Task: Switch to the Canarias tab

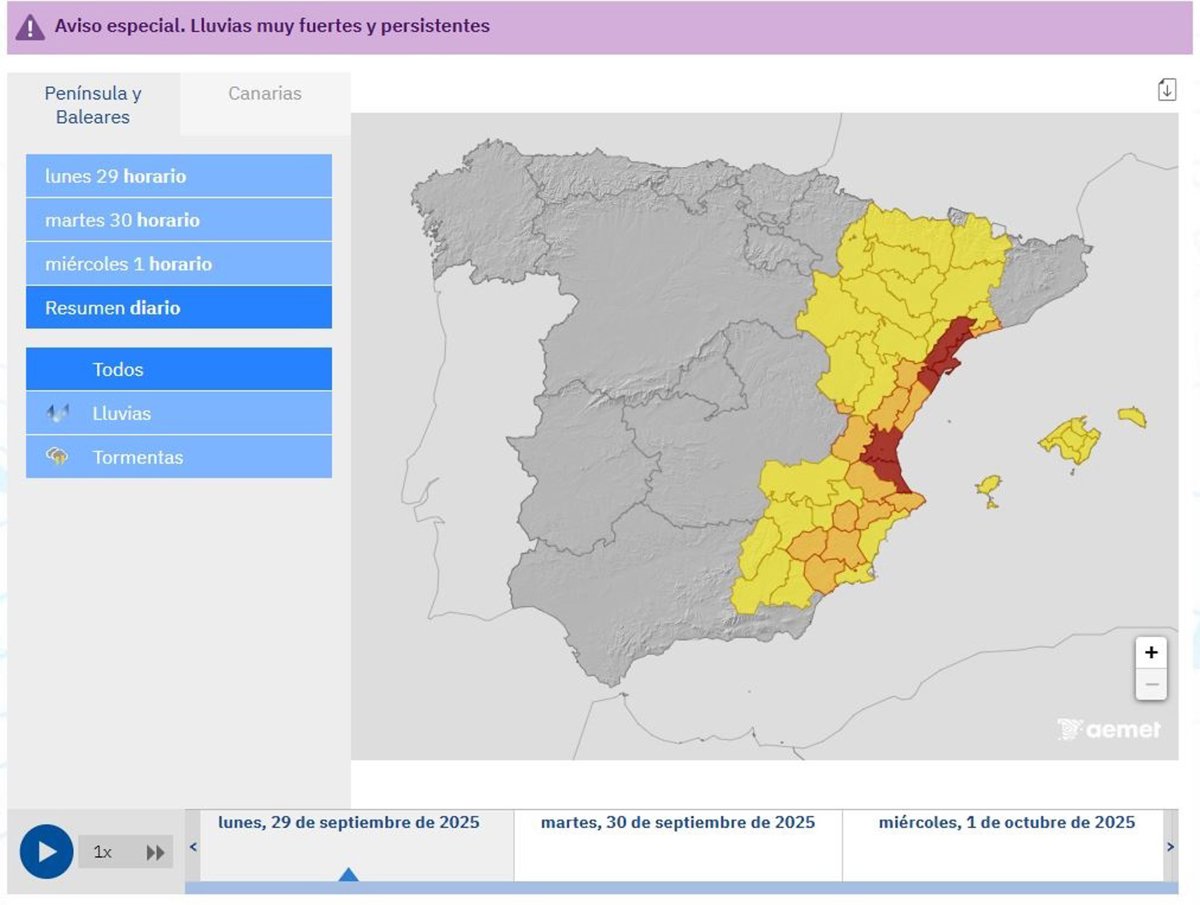Action: pos(265,94)
